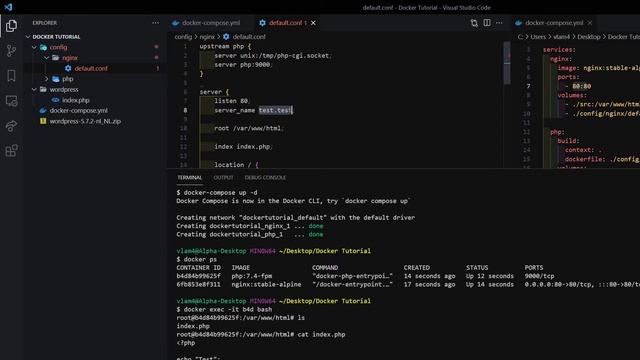
Task: Click line number 7 in right editor gutter
Action: click(528, 86)
